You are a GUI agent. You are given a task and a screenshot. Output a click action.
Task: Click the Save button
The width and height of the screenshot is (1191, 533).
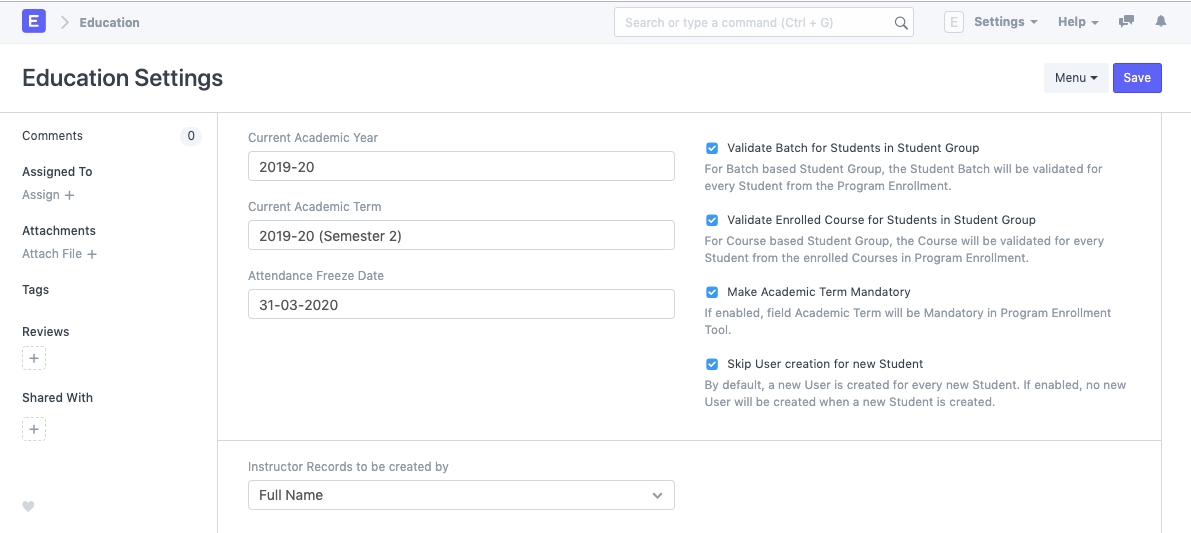tap(1137, 78)
